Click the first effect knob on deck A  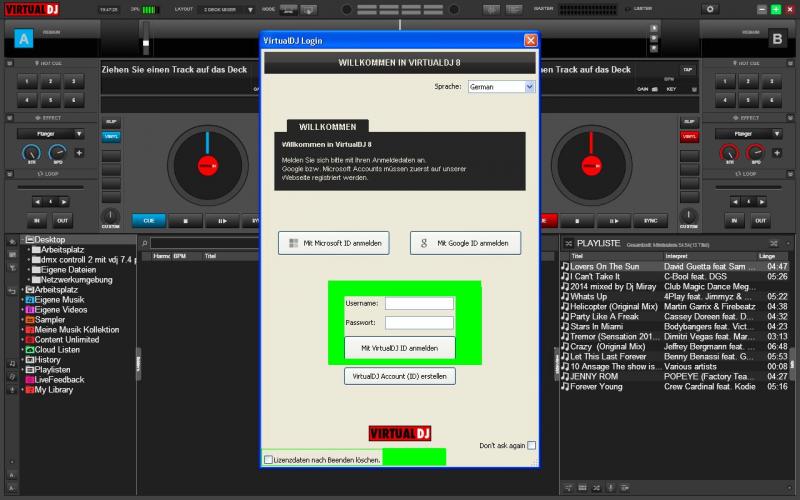tap(32, 153)
